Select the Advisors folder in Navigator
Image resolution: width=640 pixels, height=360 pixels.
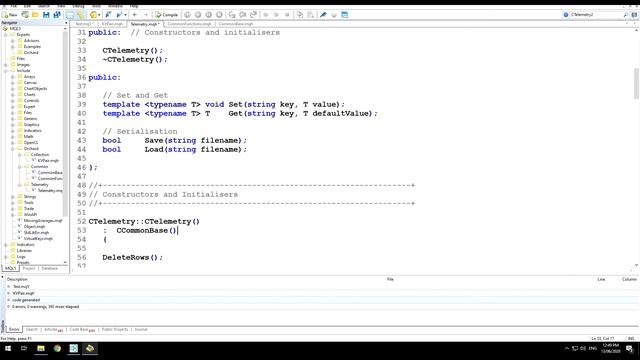[x=31, y=41]
